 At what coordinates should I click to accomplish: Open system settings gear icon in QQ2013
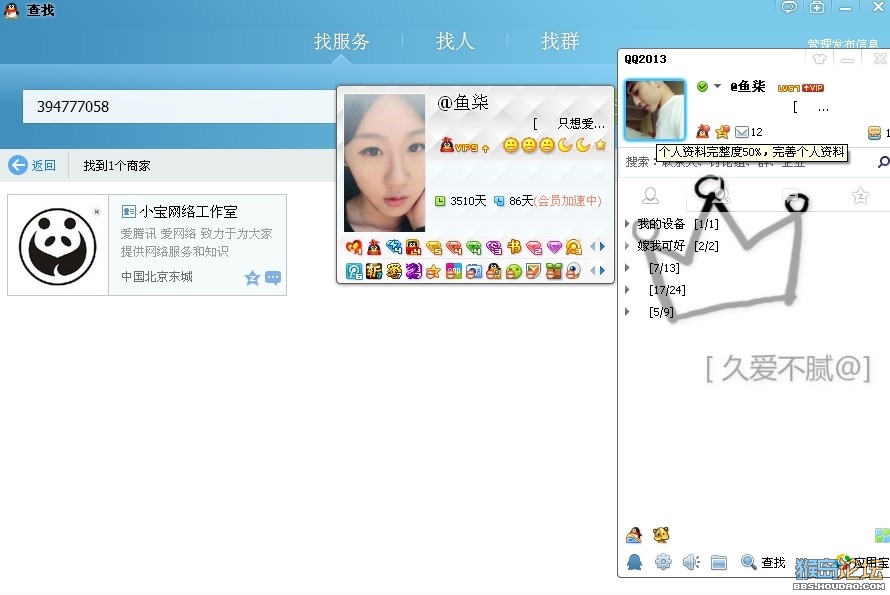(663, 562)
